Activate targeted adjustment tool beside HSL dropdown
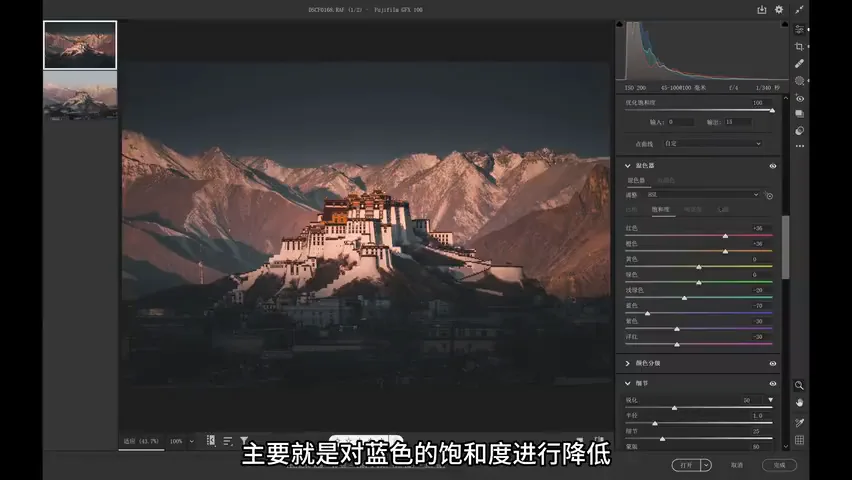Image resolution: width=852 pixels, height=480 pixels. (769, 195)
